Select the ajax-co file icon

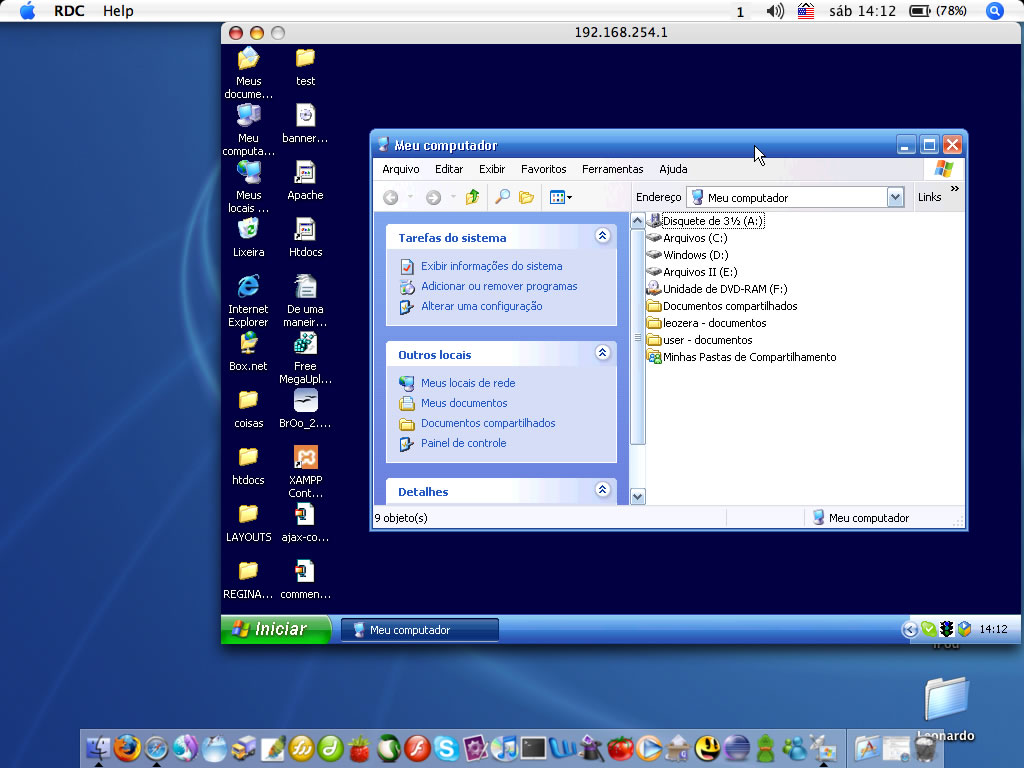click(x=305, y=522)
